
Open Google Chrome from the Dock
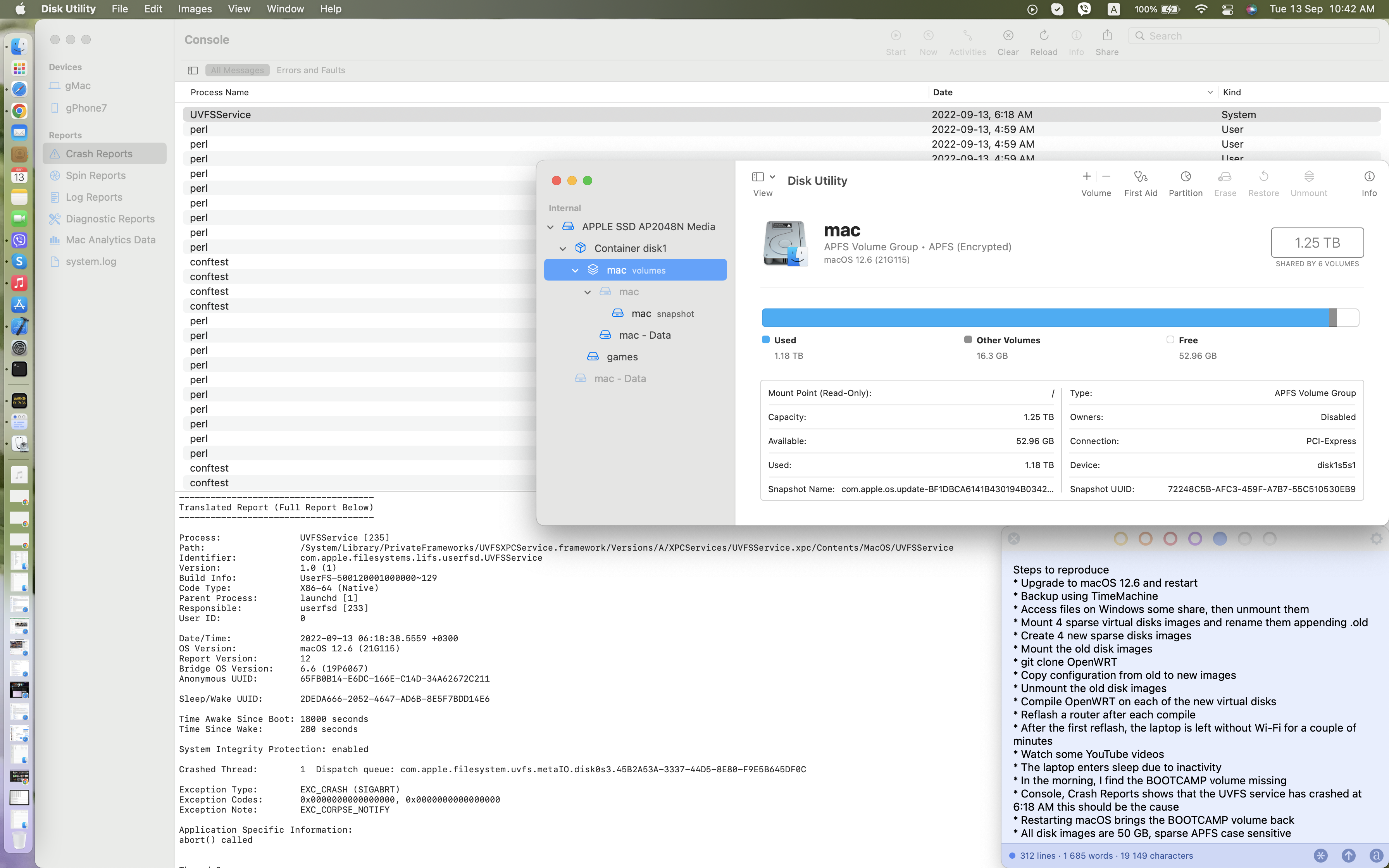(x=19, y=111)
